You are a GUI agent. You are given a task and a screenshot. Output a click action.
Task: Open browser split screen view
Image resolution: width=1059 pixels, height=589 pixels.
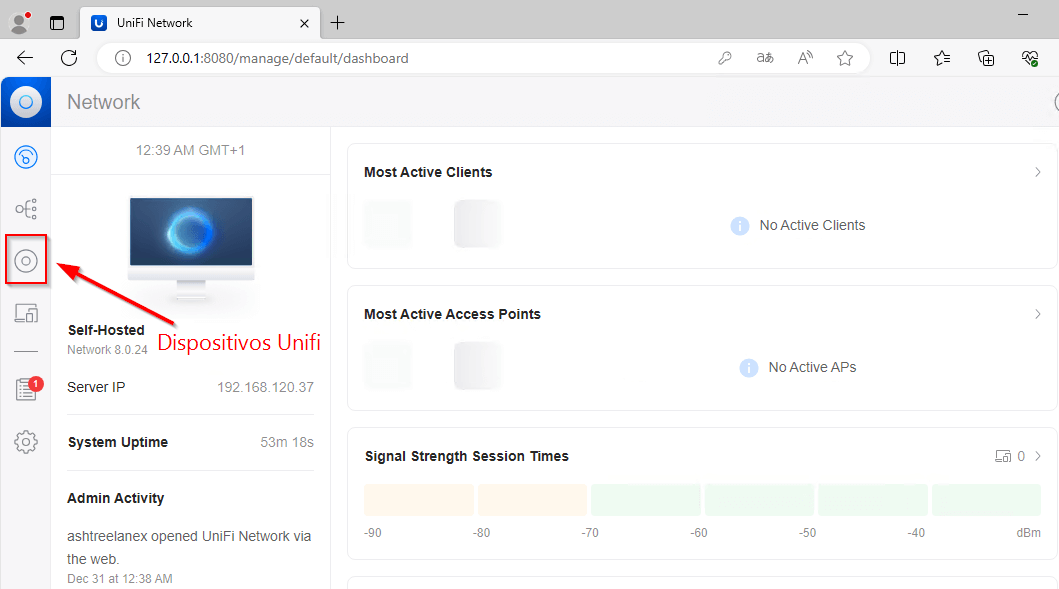pyautogui.click(x=897, y=58)
